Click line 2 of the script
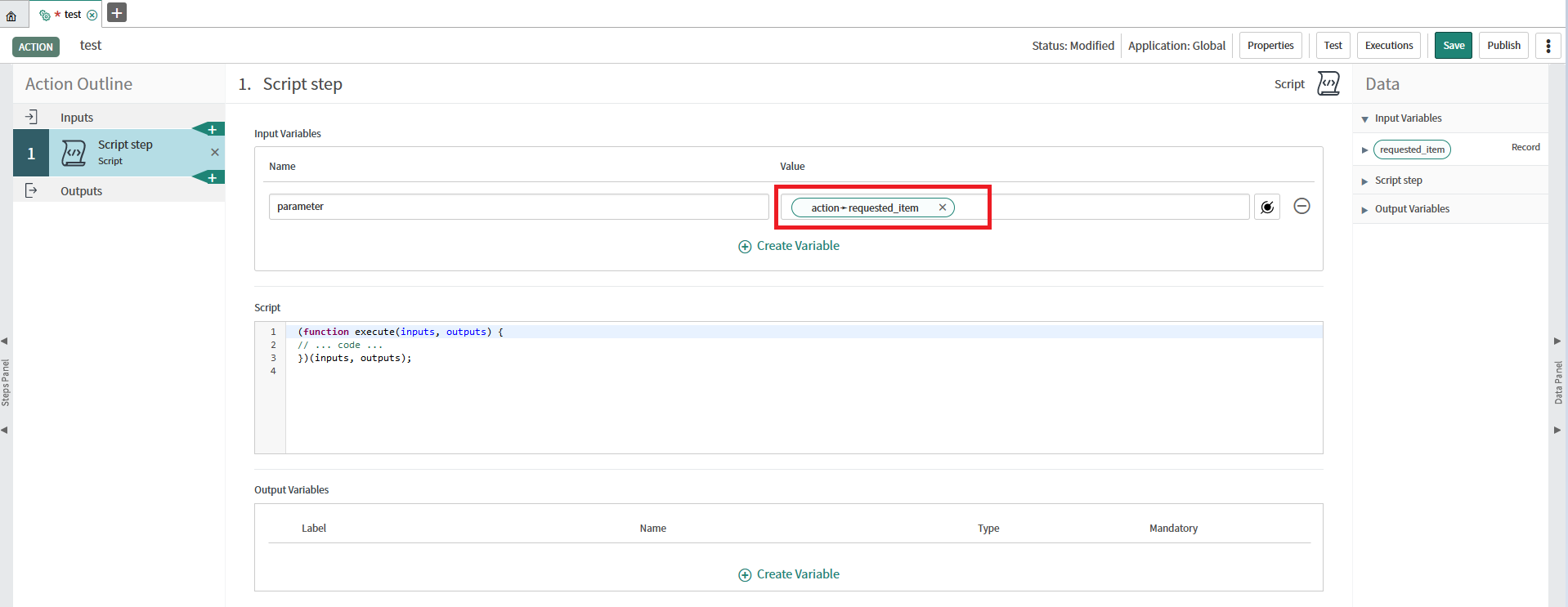The height and width of the screenshot is (607, 1568). [340, 345]
